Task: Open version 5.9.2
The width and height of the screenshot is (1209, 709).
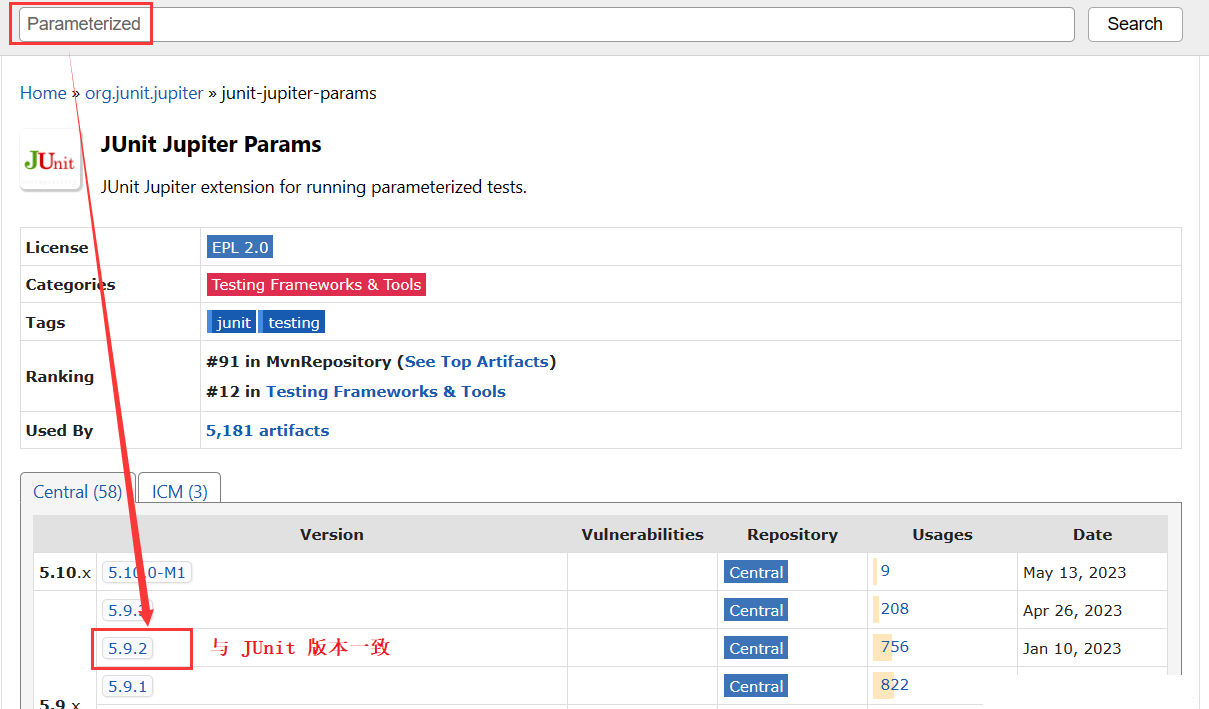Action: point(127,649)
